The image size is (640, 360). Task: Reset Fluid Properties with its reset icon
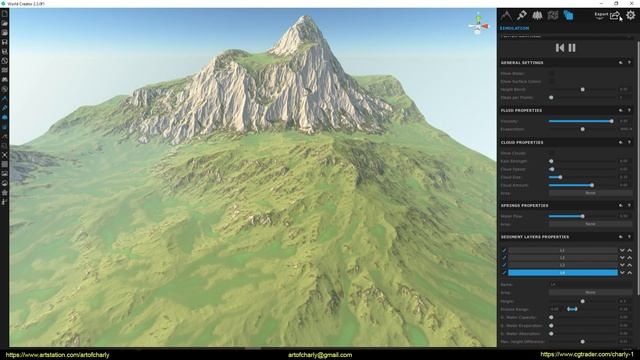(621, 111)
